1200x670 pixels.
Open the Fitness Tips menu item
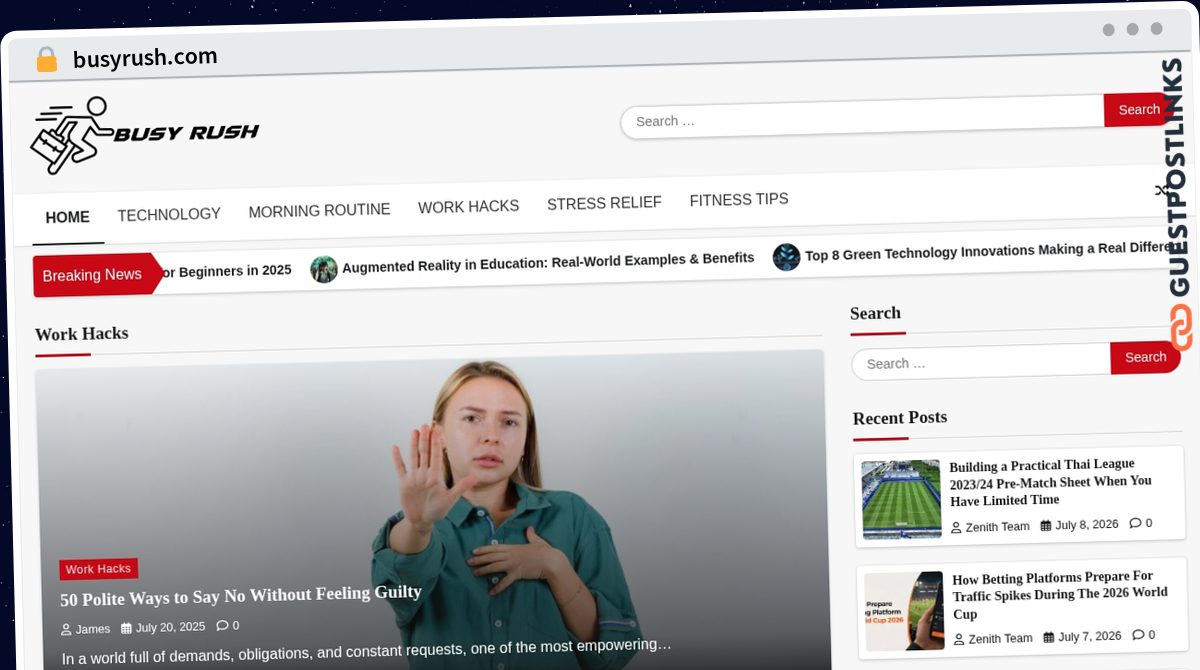(739, 200)
